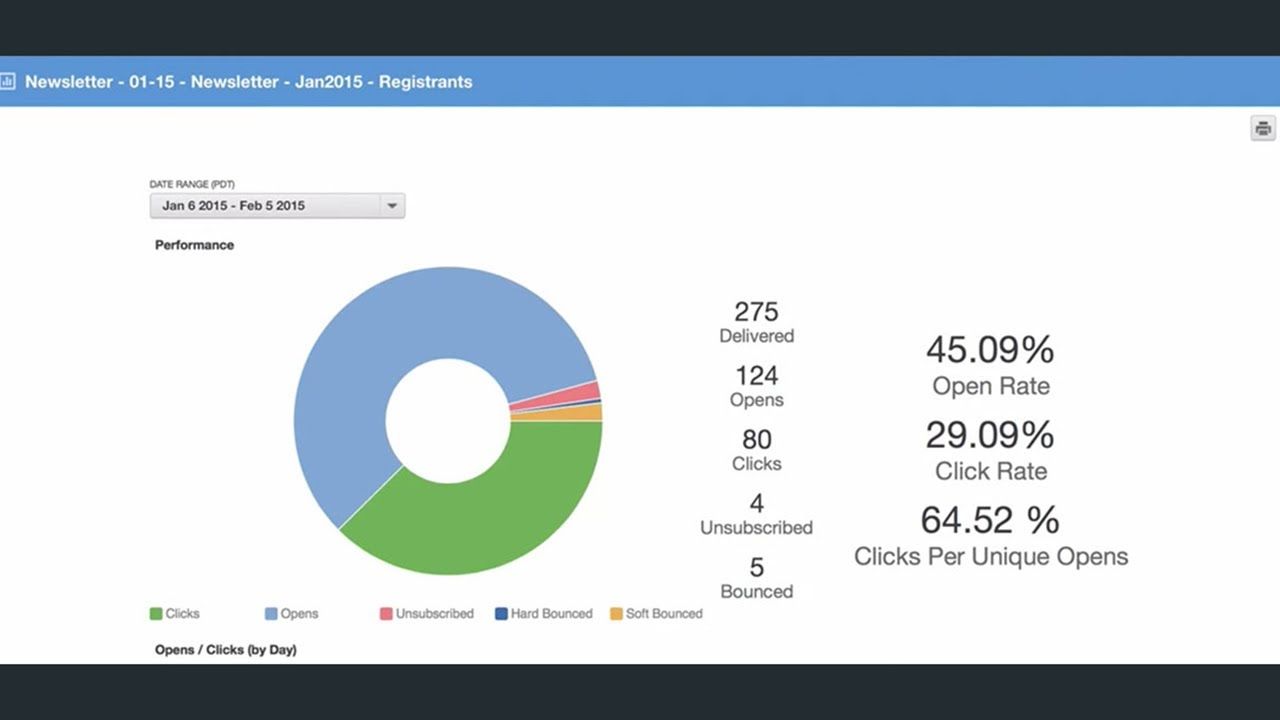
Task: Toggle the Hard Bounced legend entry
Action: coord(543,614)
